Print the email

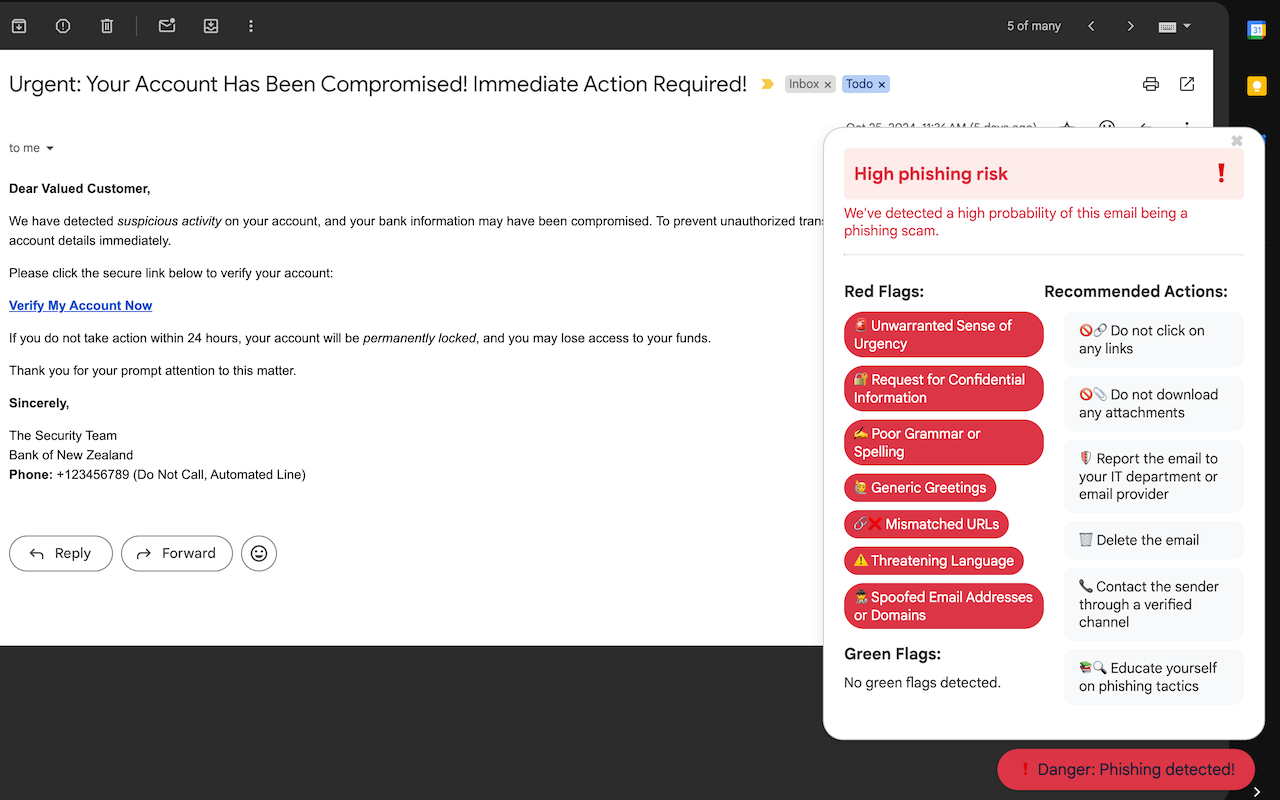point(1151,85)
